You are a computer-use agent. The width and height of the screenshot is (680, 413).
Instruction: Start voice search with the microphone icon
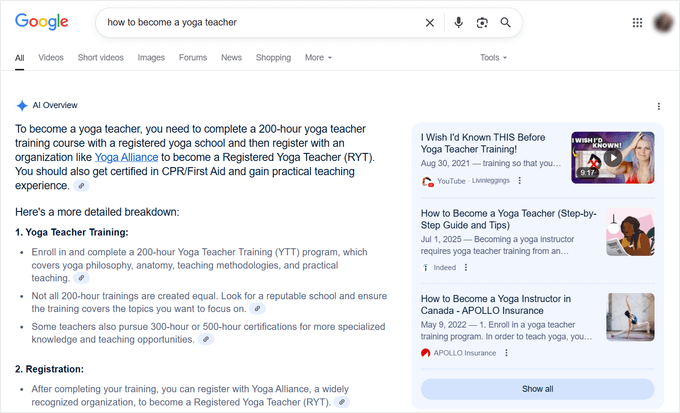point(458,23)
